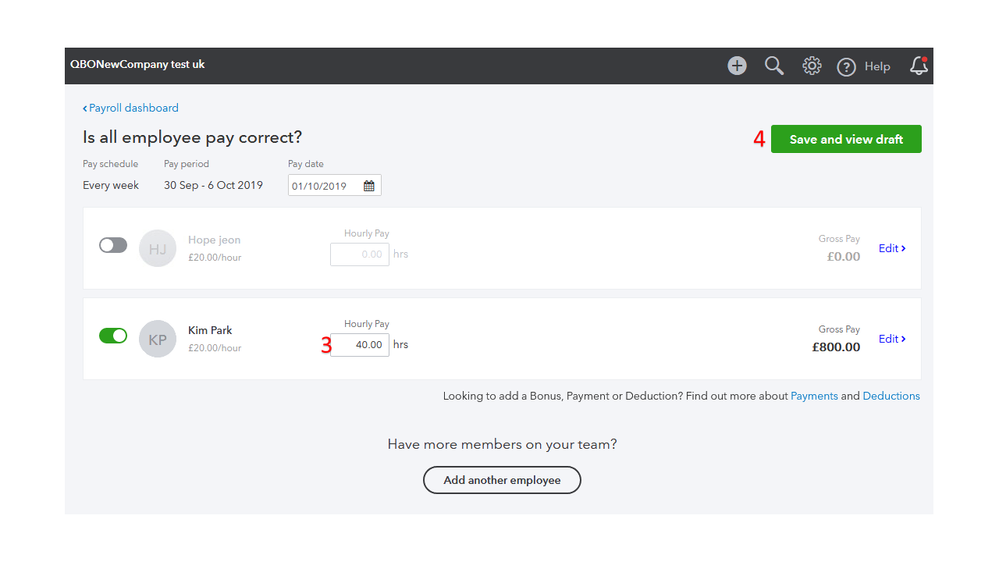
Task: Click the Save and view draft button
Action: pyautogui.click(x=846, y=139)
